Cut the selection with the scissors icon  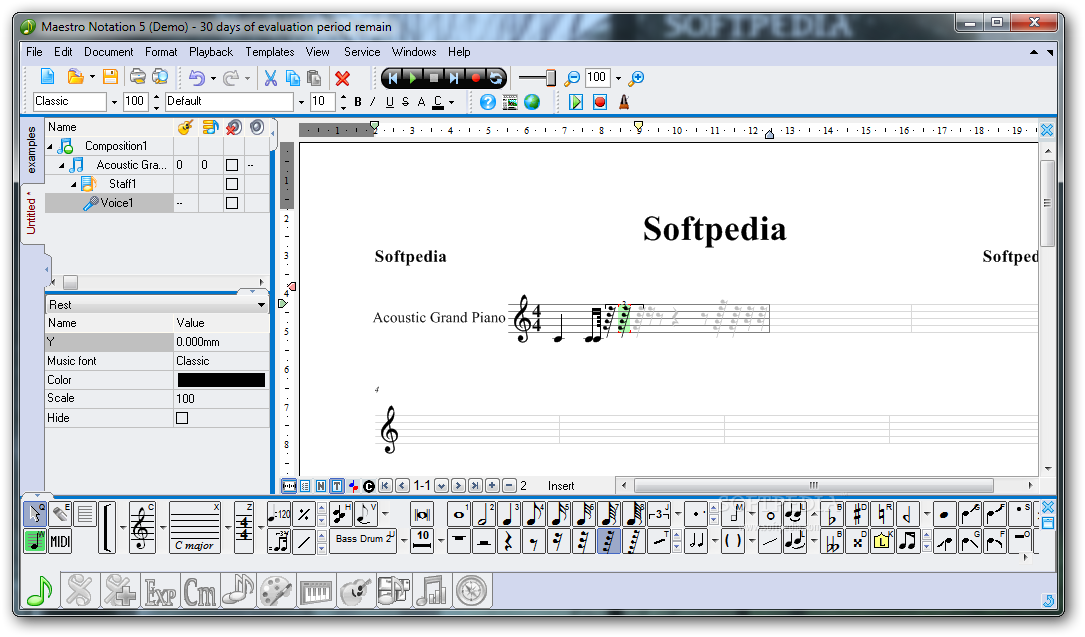coord(271,78)
